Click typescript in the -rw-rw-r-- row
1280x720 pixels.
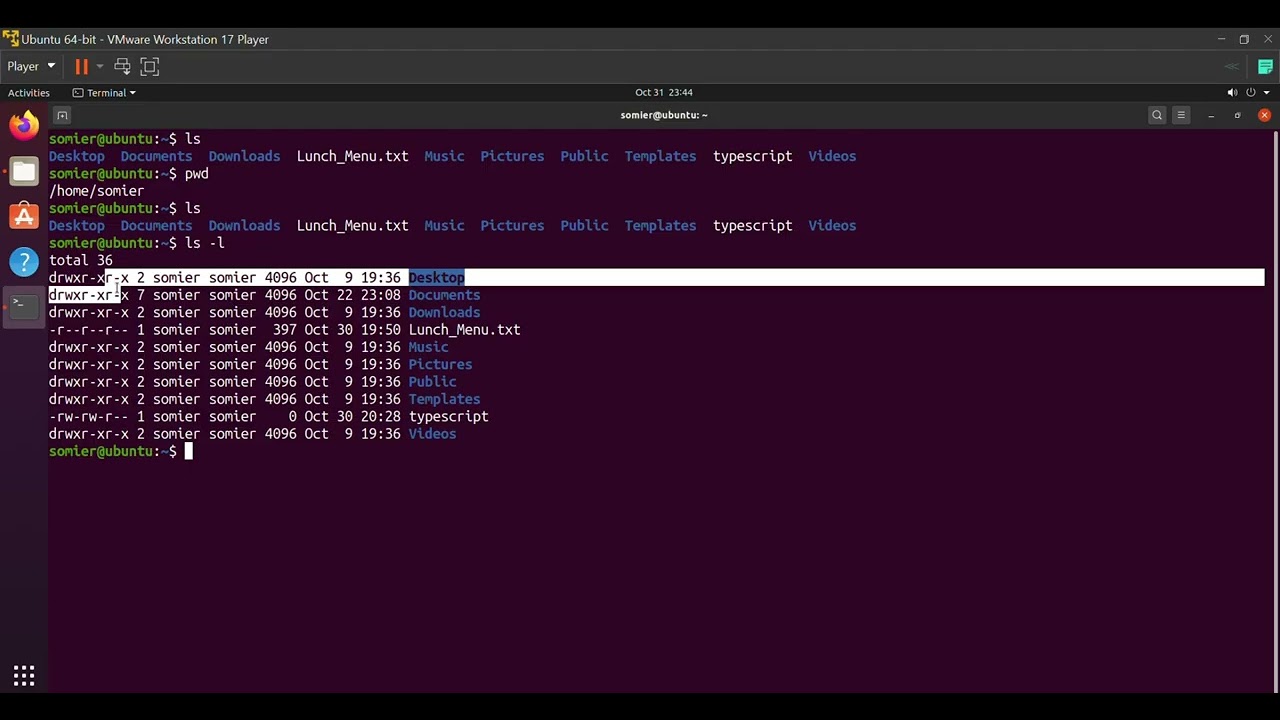point(448,416)
